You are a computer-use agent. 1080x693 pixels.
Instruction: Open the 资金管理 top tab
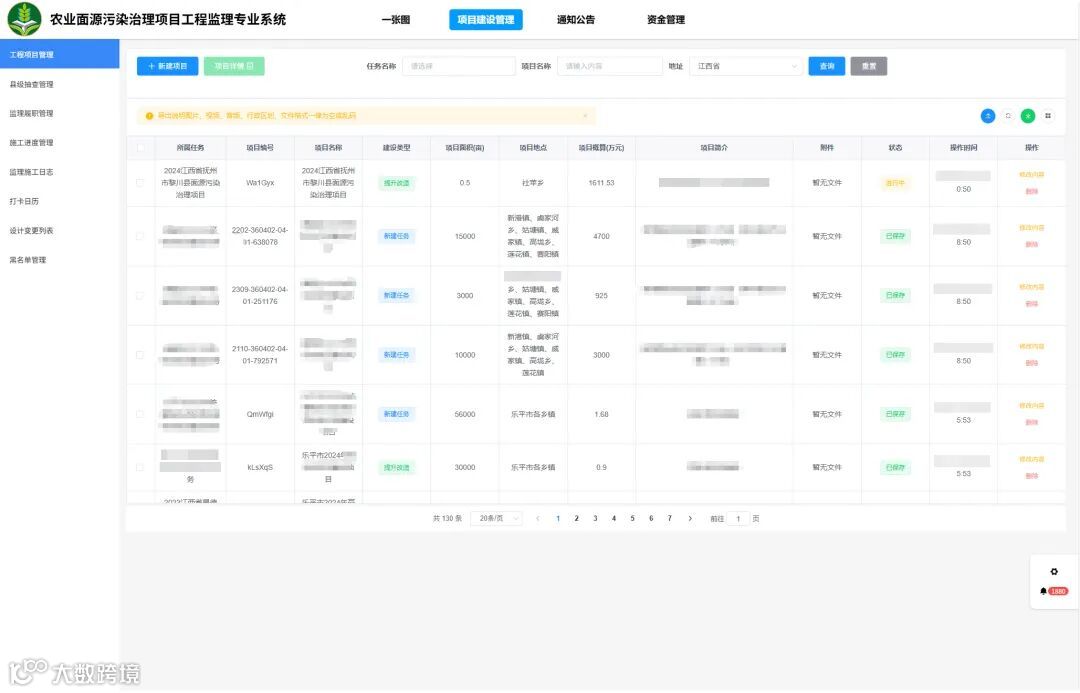pyautogui.click(x=666, y=19)
